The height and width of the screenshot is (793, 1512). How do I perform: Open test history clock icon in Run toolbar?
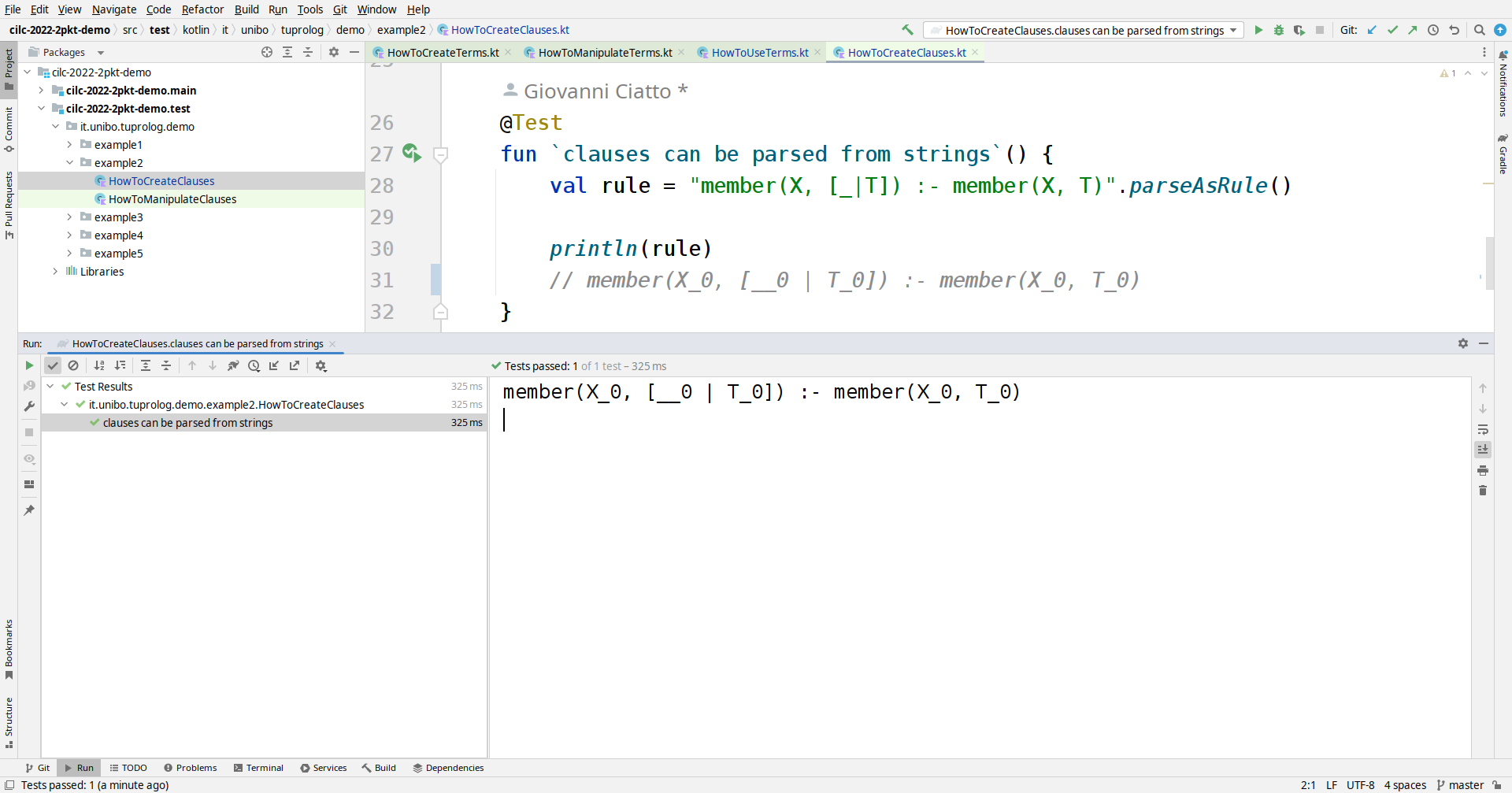(254, 365)
